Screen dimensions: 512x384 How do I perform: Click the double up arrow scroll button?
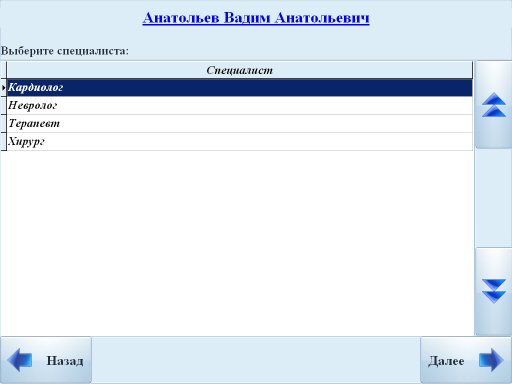494,105
